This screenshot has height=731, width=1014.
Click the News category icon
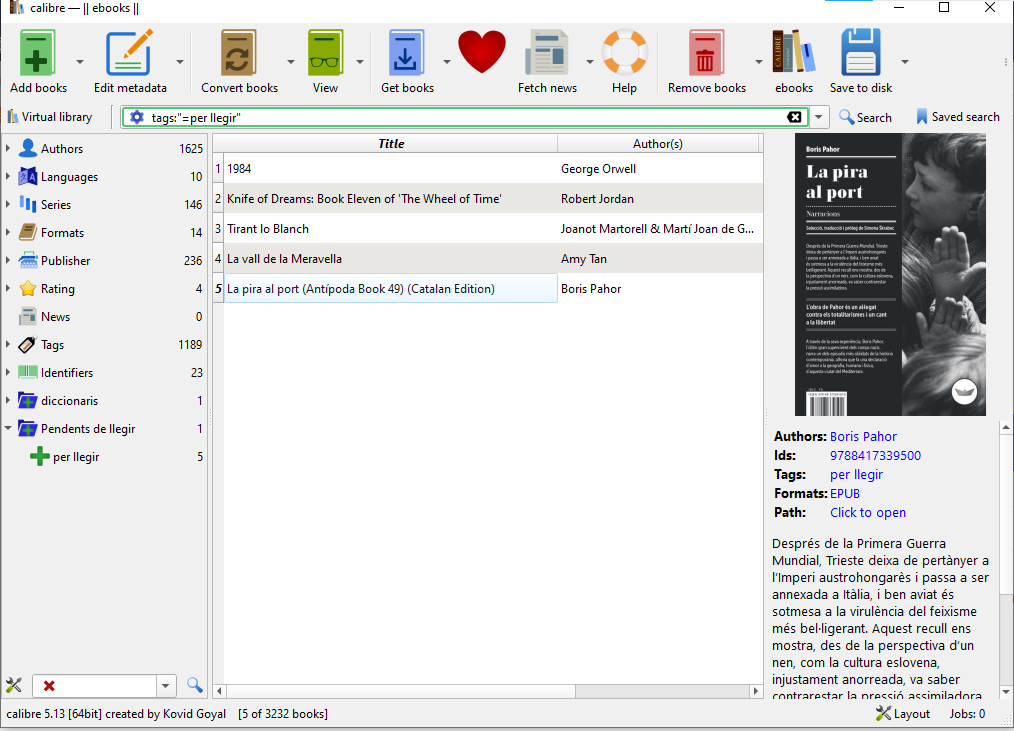[28, 316]
